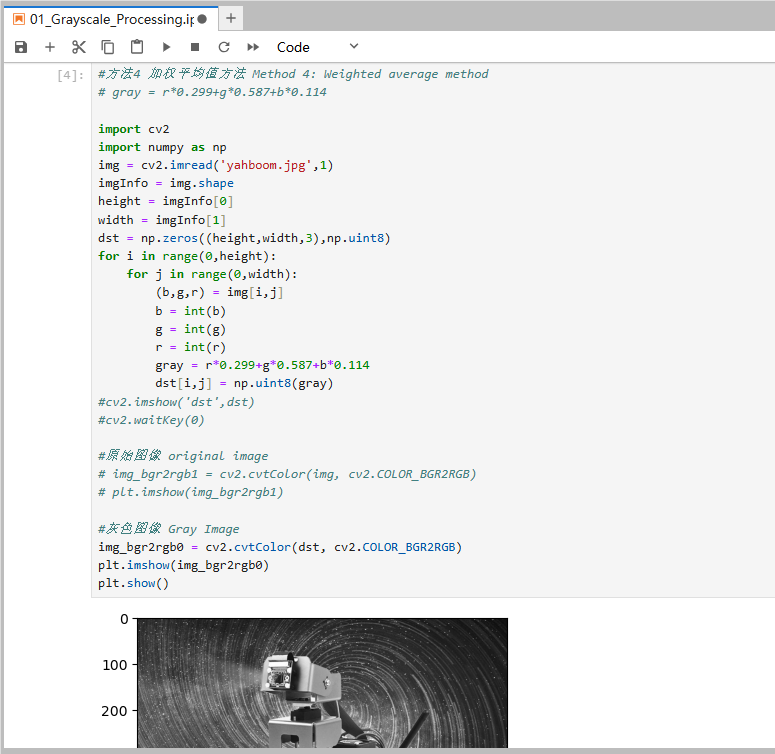Open a new launcher tab with the plus button

click(231, 19)
